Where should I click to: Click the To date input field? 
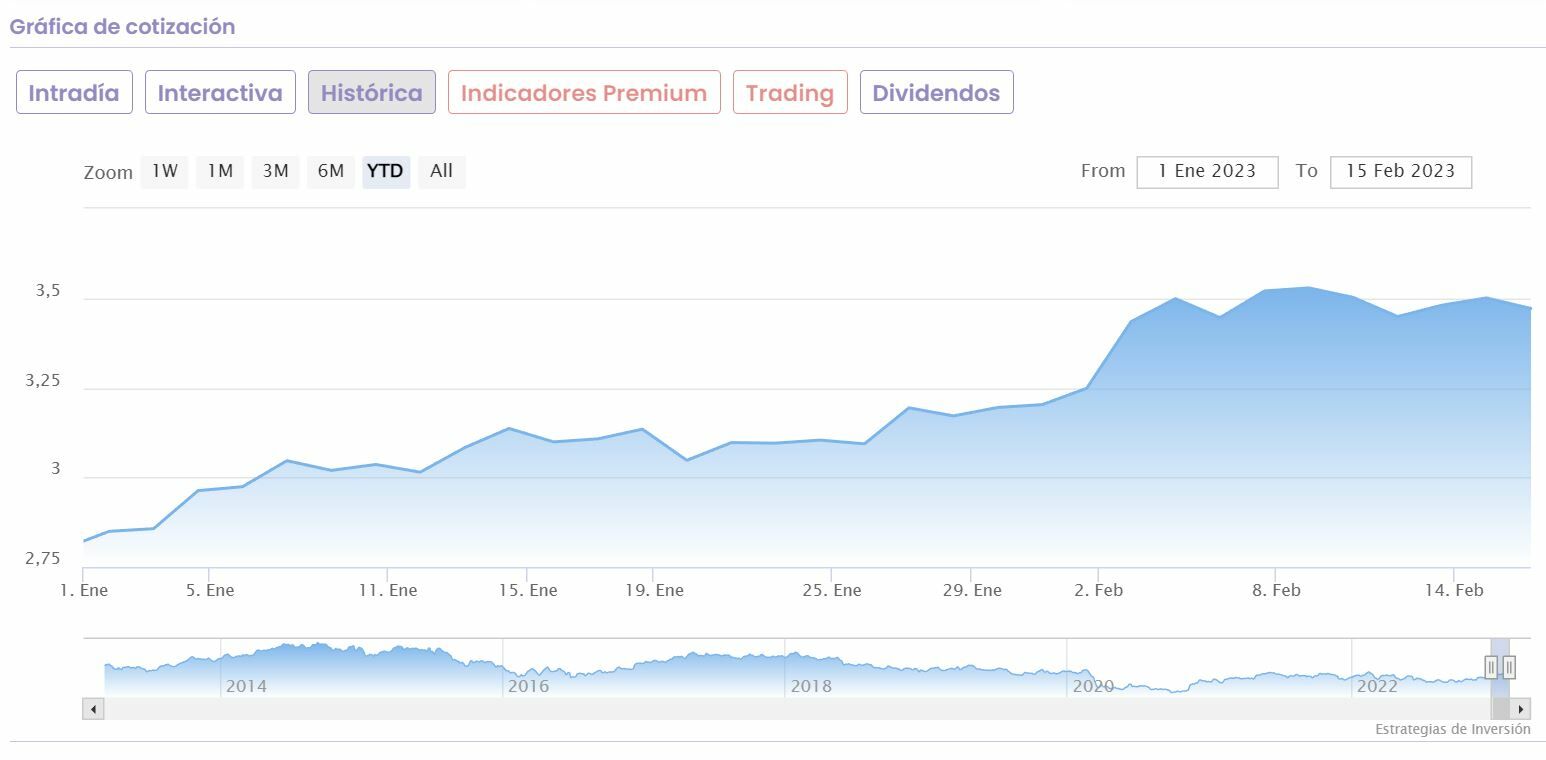click(1400, 171)
